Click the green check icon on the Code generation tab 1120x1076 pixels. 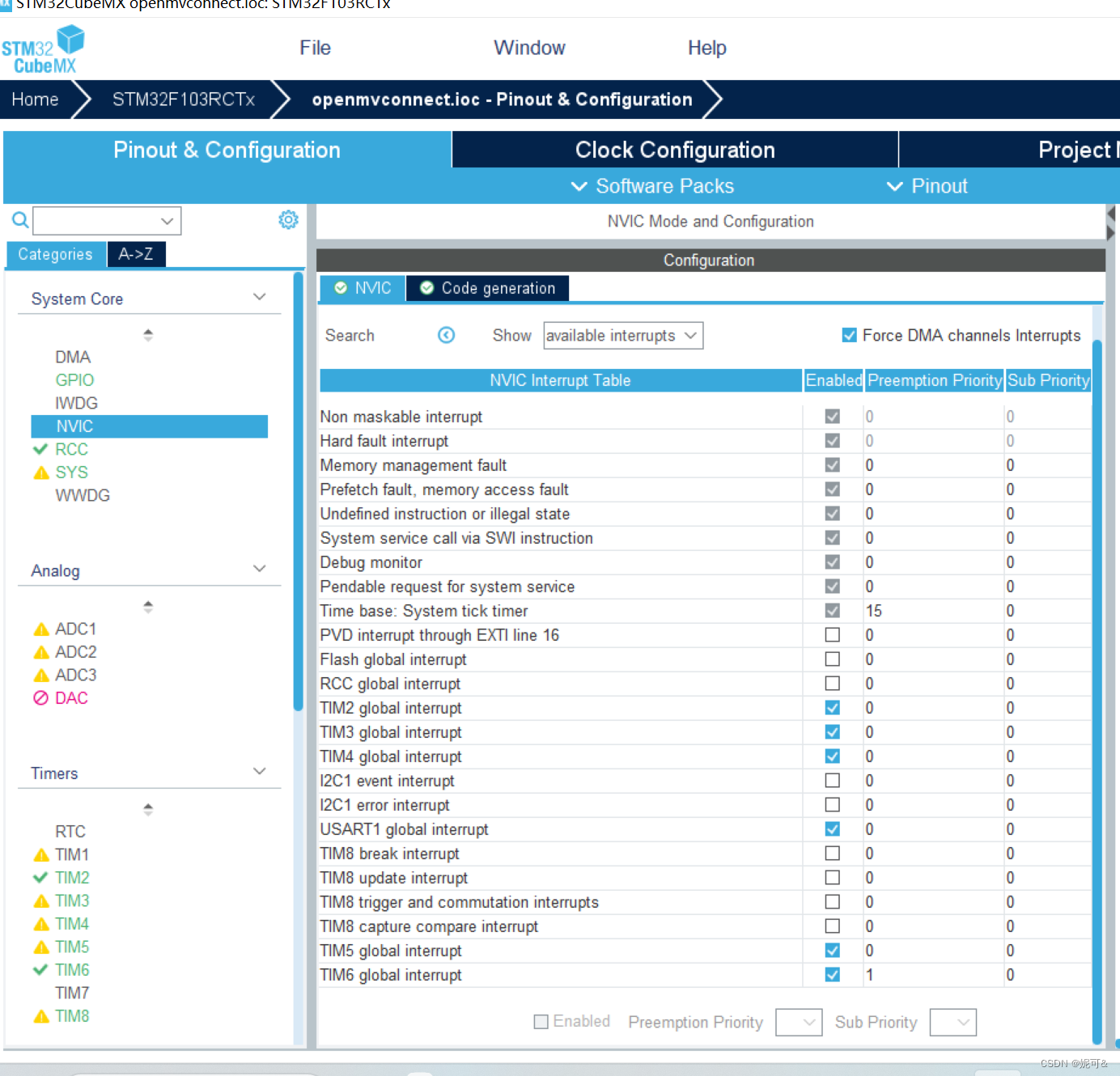tap(426, 288)
